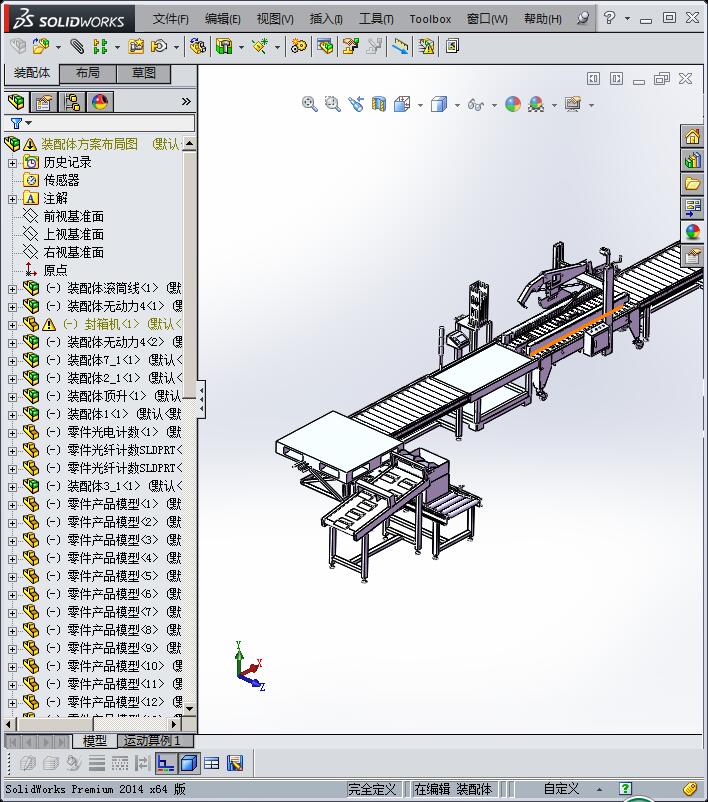
Task: Open the DisplayManager color ball tab
Action: click(x=100, y=102)
